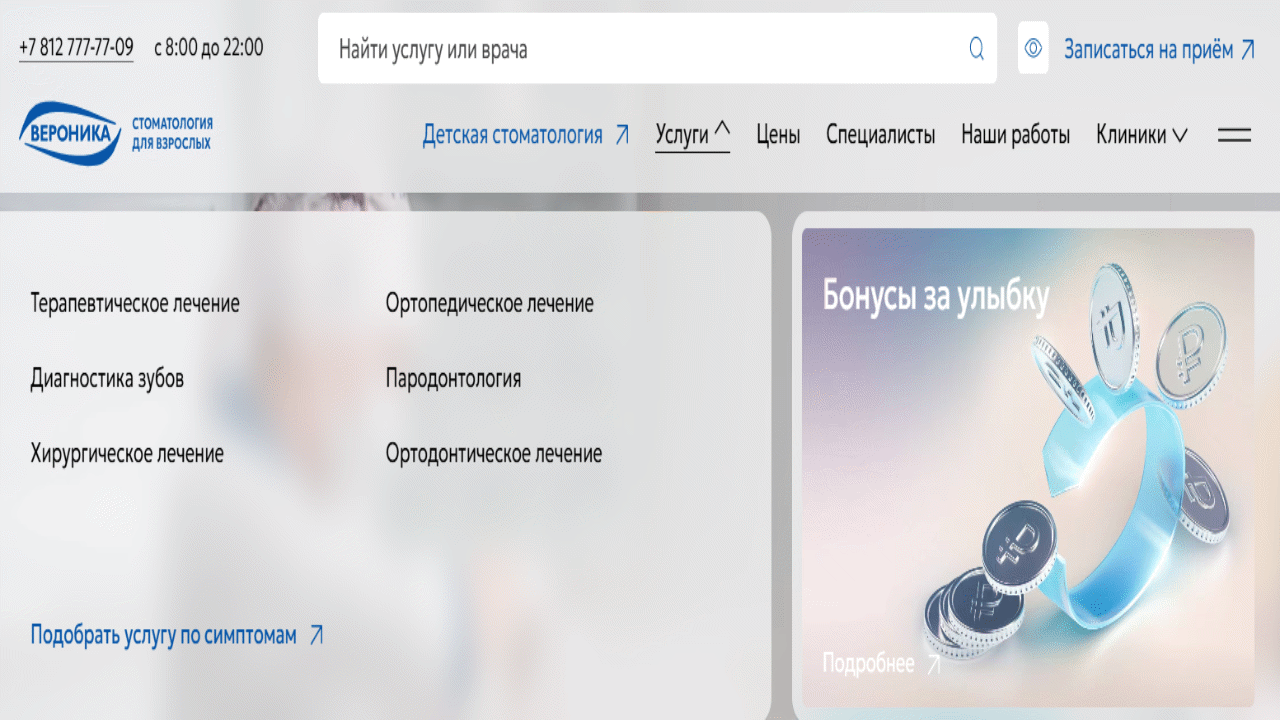Open Диагностика зубов service

(x=107, y=379)
